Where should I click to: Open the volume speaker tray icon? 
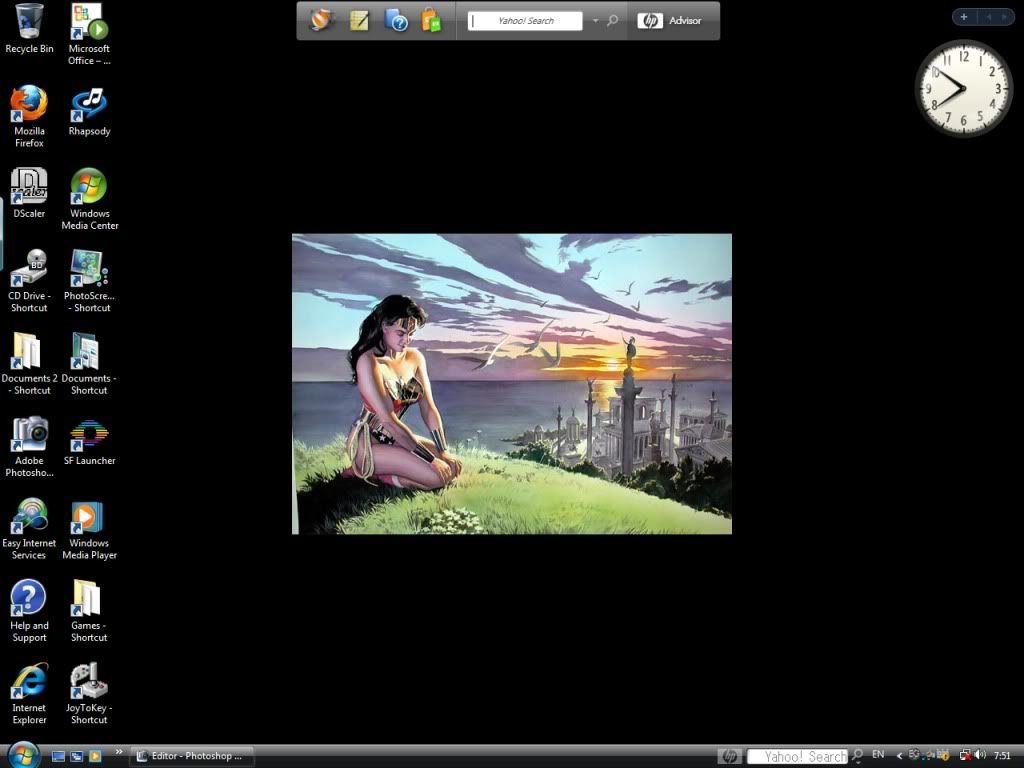[x=980, y=755]
